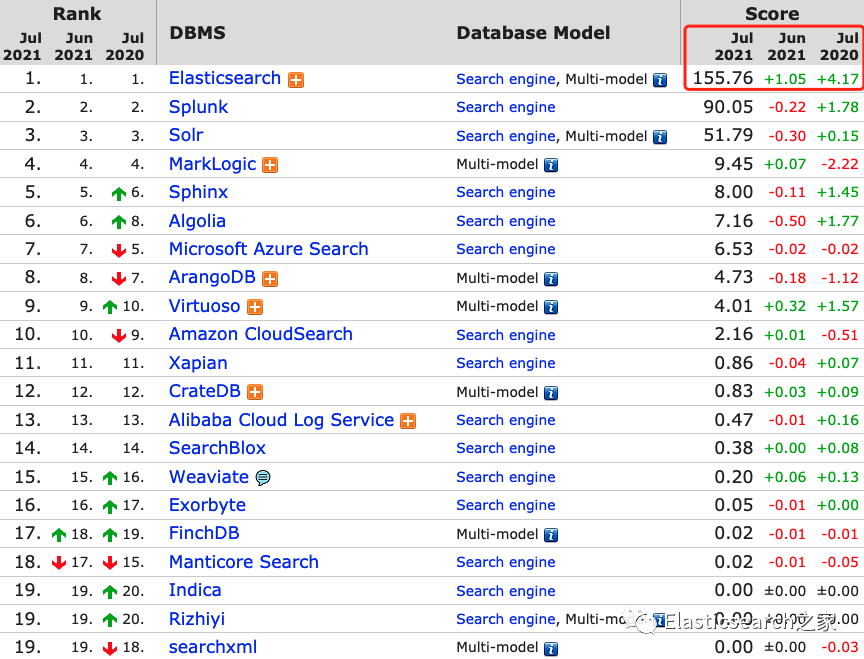The image size is (864, 659).
Task: Click Search engine link in Sphinx row
Action: (x=505, y=193)
